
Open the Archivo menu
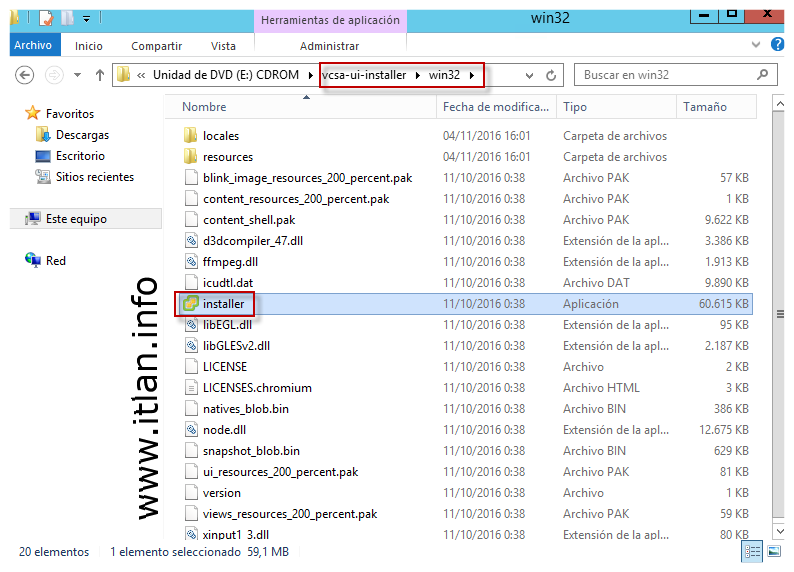(x=33, y=46)
